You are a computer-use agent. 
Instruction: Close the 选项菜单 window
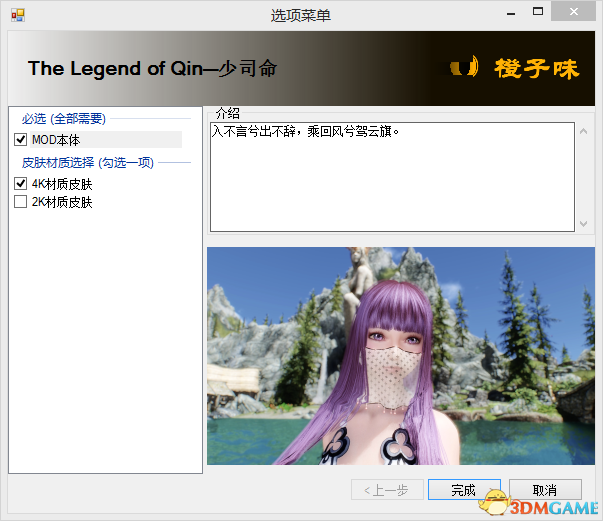point(573,12)
